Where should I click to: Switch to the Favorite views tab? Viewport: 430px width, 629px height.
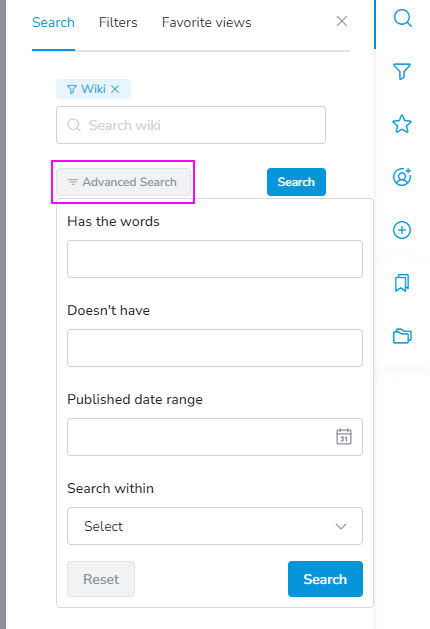point(207,22)
